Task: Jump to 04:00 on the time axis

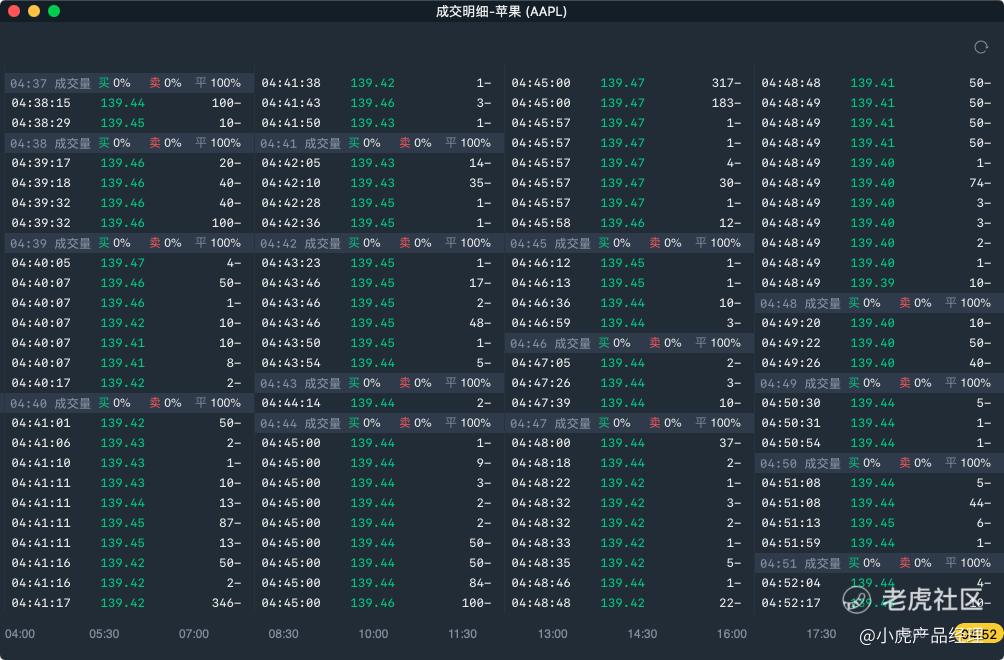Action: (x=20, y=634)
